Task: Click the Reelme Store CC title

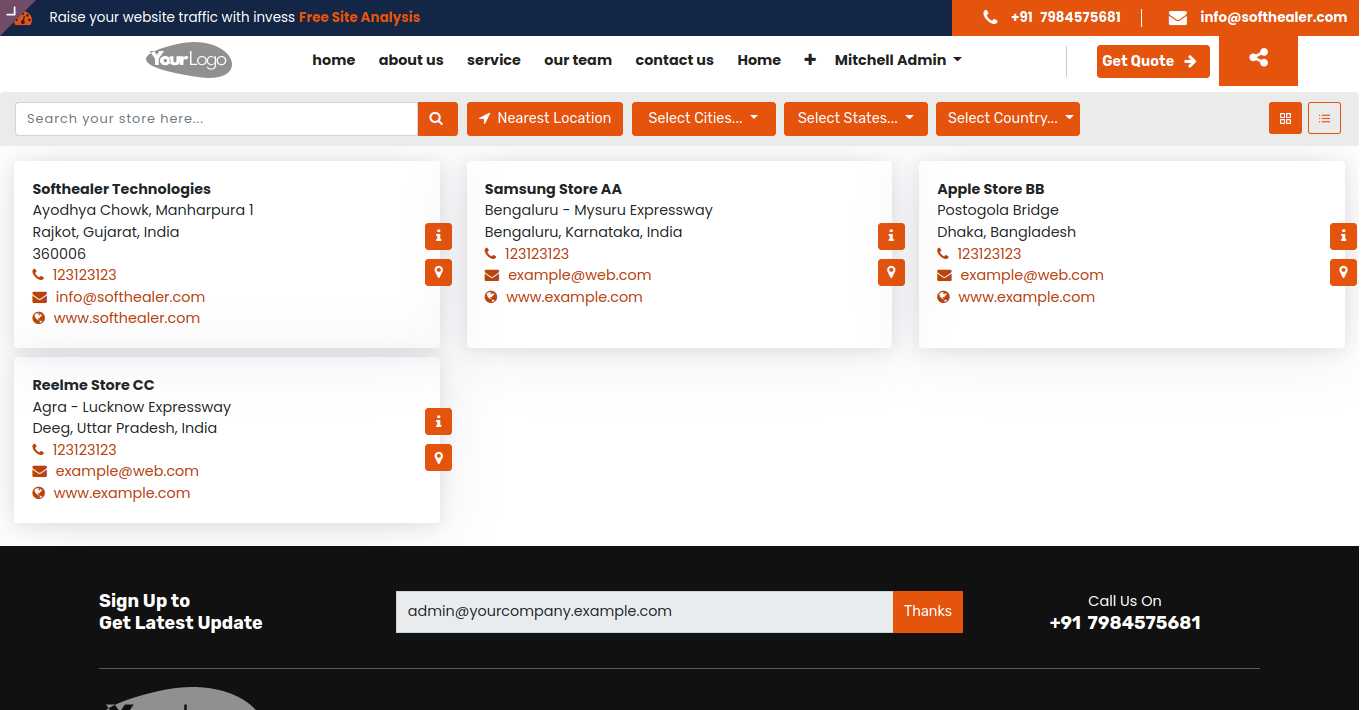Action: [x=94, y=385]
